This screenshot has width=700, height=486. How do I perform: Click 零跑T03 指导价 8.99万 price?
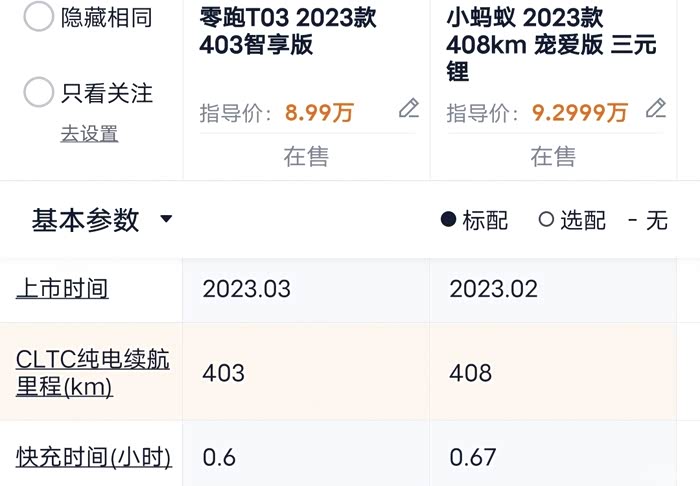(x=319, y=113)
